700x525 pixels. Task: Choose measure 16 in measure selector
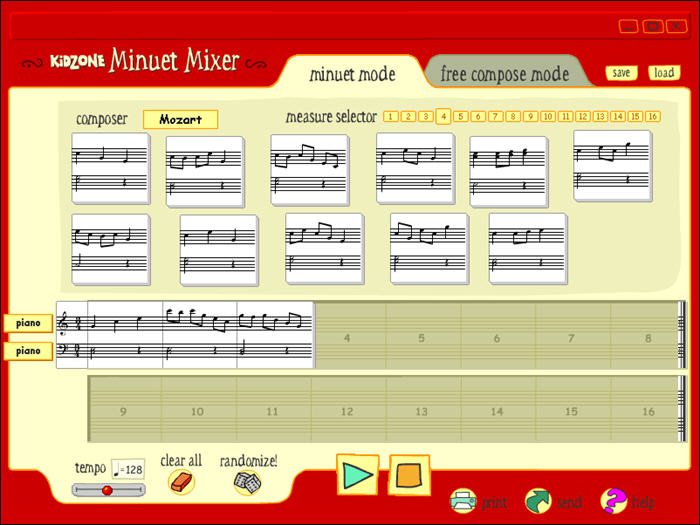pos(652,117)
